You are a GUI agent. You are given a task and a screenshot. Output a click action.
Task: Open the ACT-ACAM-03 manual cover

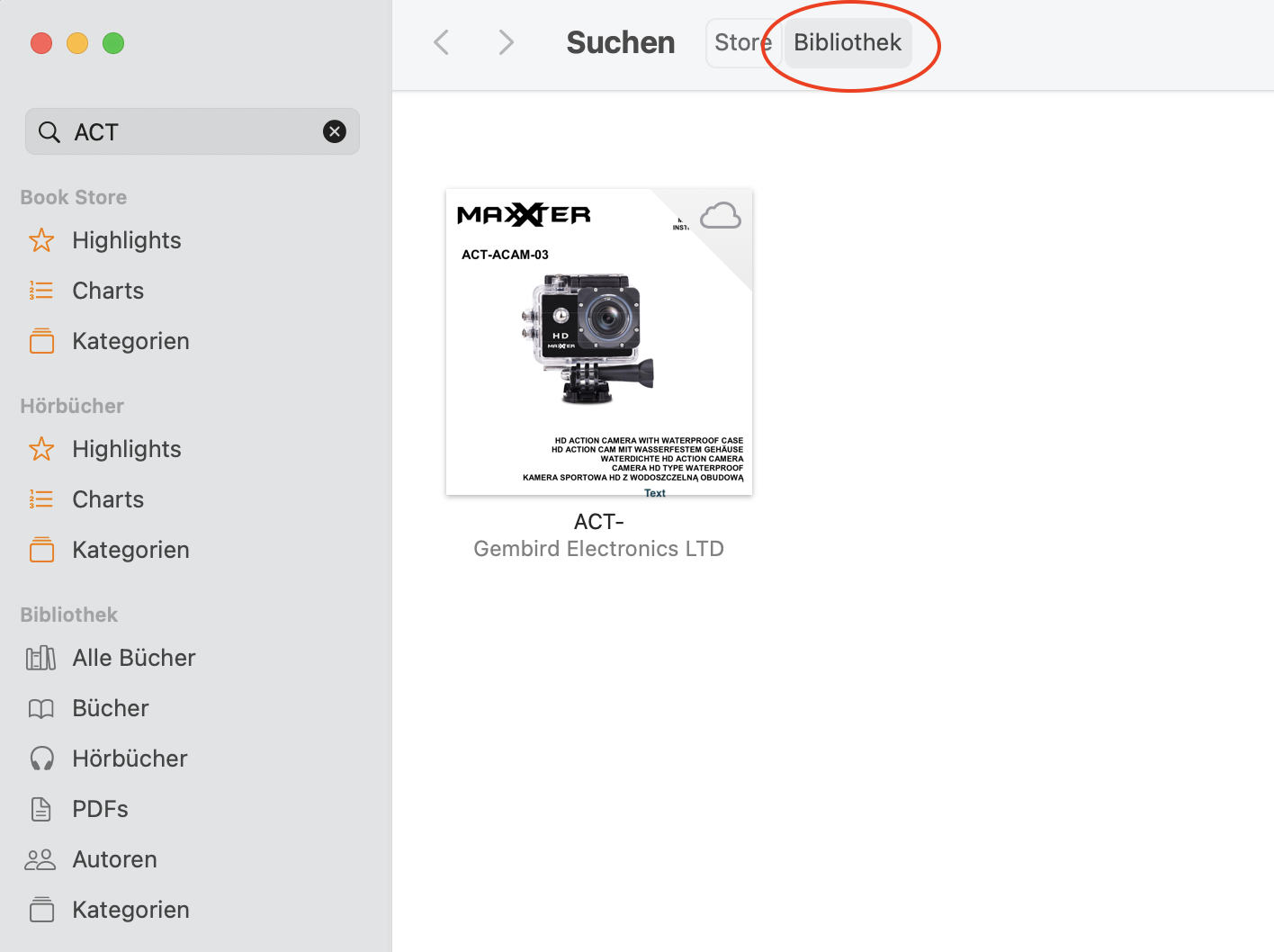(x=599, y=342)
